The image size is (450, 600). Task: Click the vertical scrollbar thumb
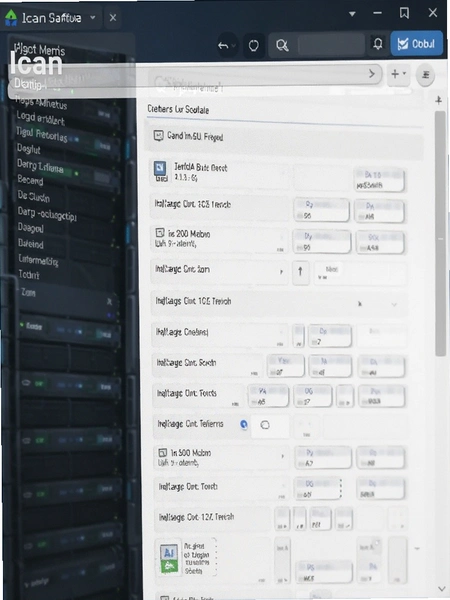coord(440,233)
